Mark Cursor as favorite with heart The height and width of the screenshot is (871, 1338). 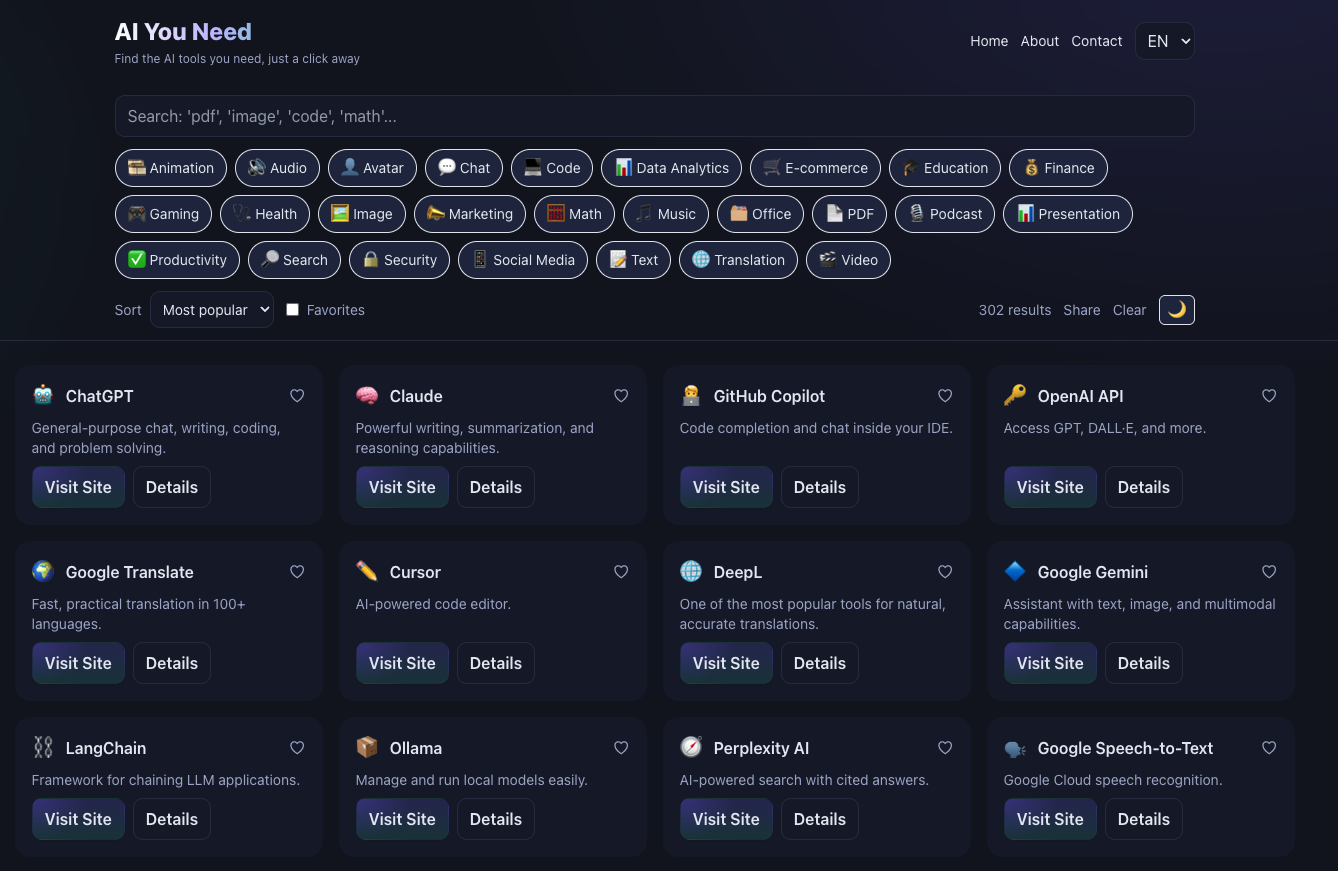[621, 572]
